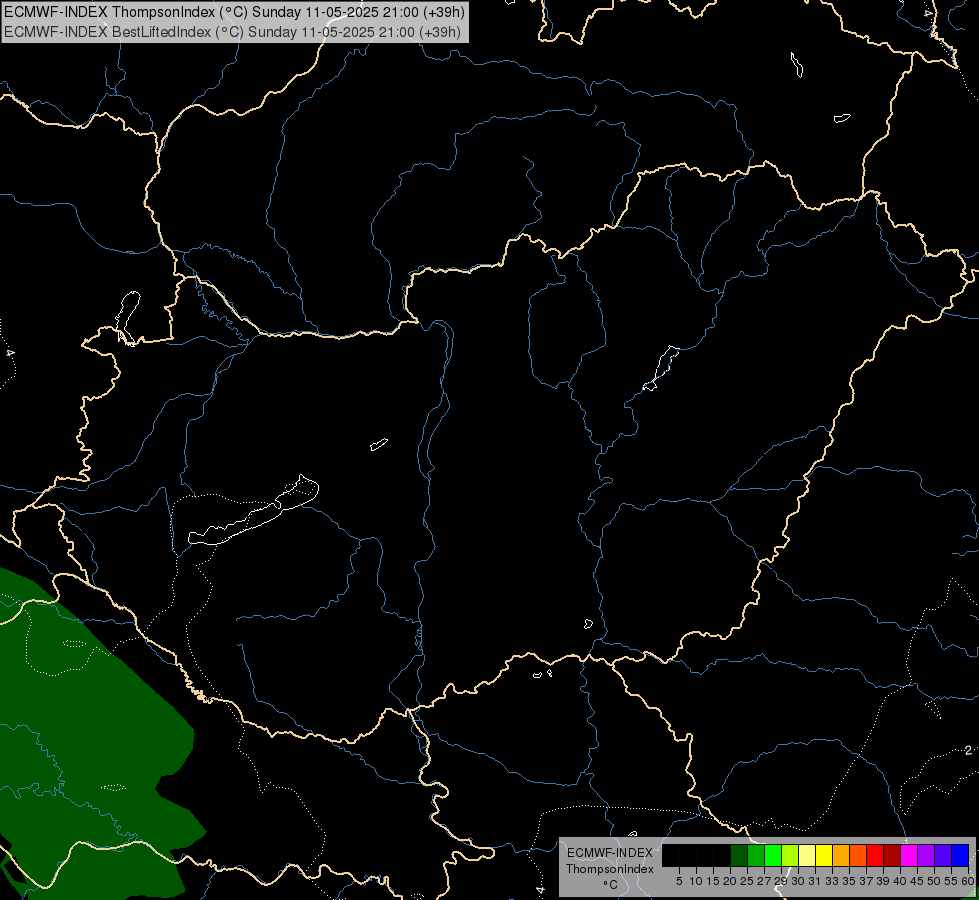Pick the pale yellow 30-31 legend swatch
979x900 pixels.
click(807, 855)
